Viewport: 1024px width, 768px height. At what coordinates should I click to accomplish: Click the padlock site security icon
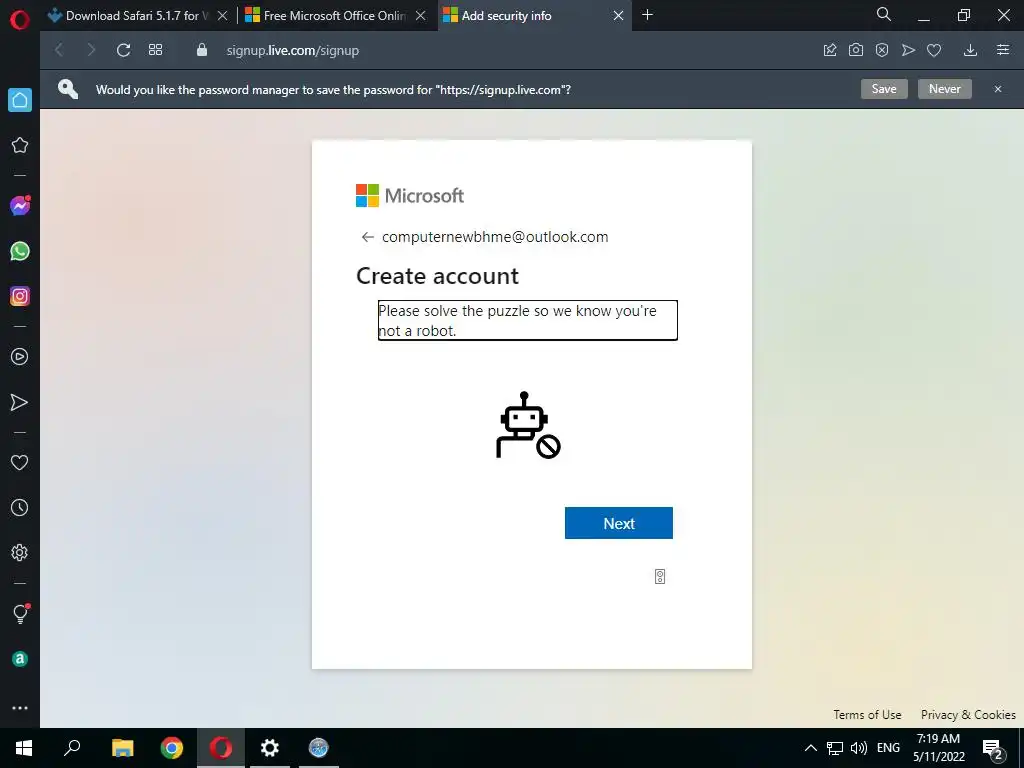(x=202, y=50)
